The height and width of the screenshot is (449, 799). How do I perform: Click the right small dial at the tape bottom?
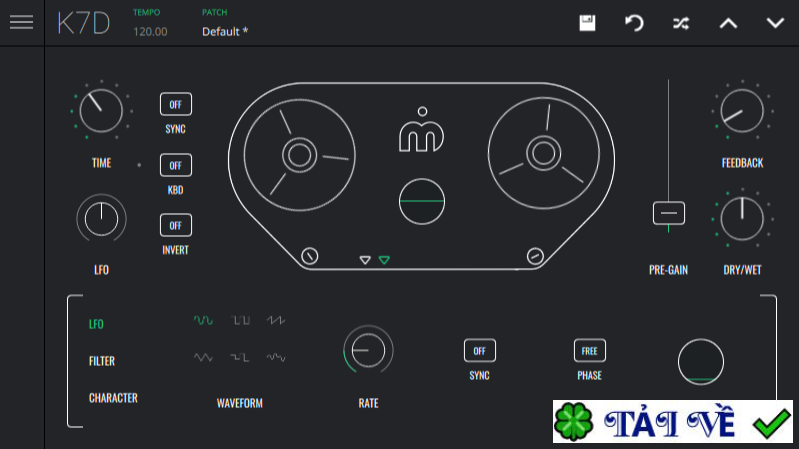pos(535,256)
